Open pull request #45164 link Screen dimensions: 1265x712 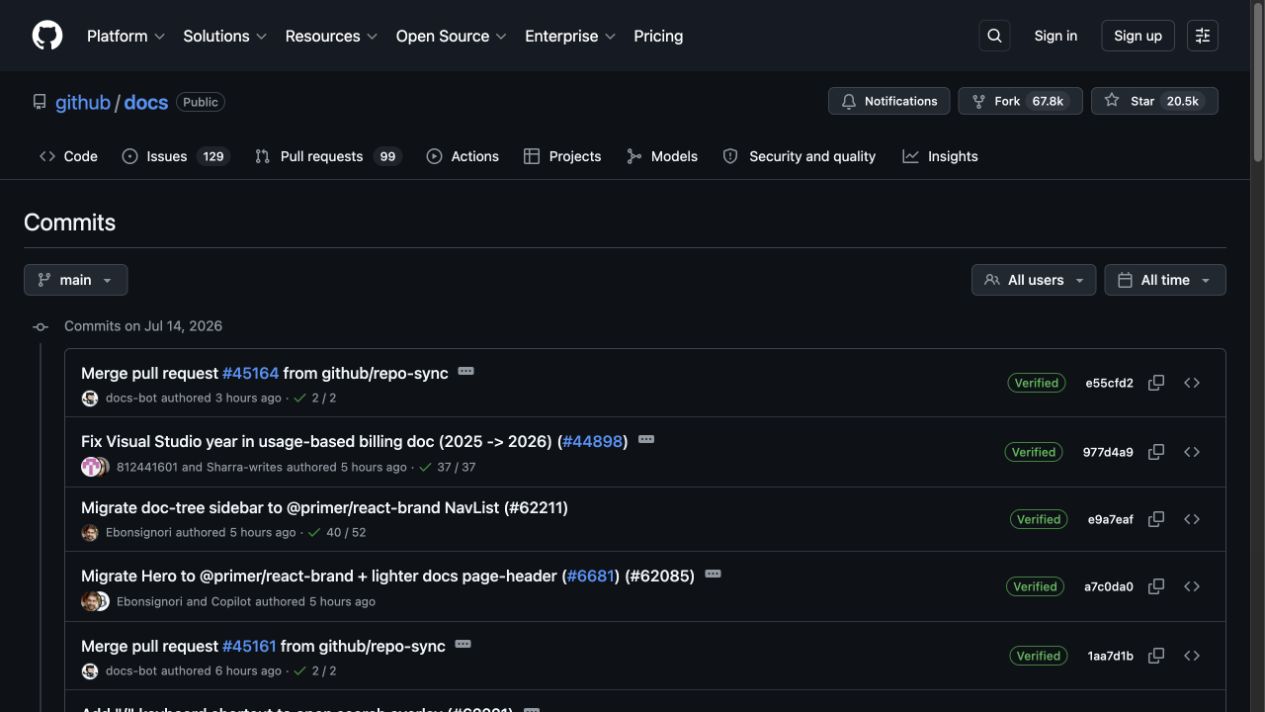250,373
